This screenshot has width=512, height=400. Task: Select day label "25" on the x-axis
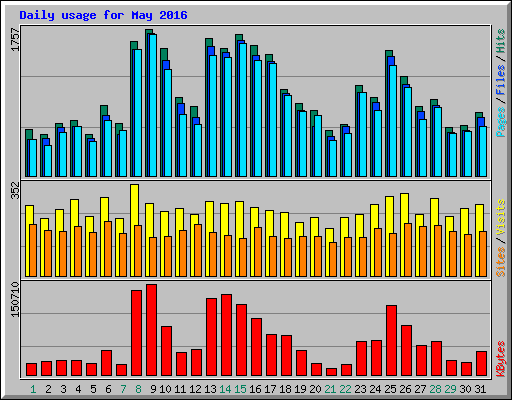(390, 389)
